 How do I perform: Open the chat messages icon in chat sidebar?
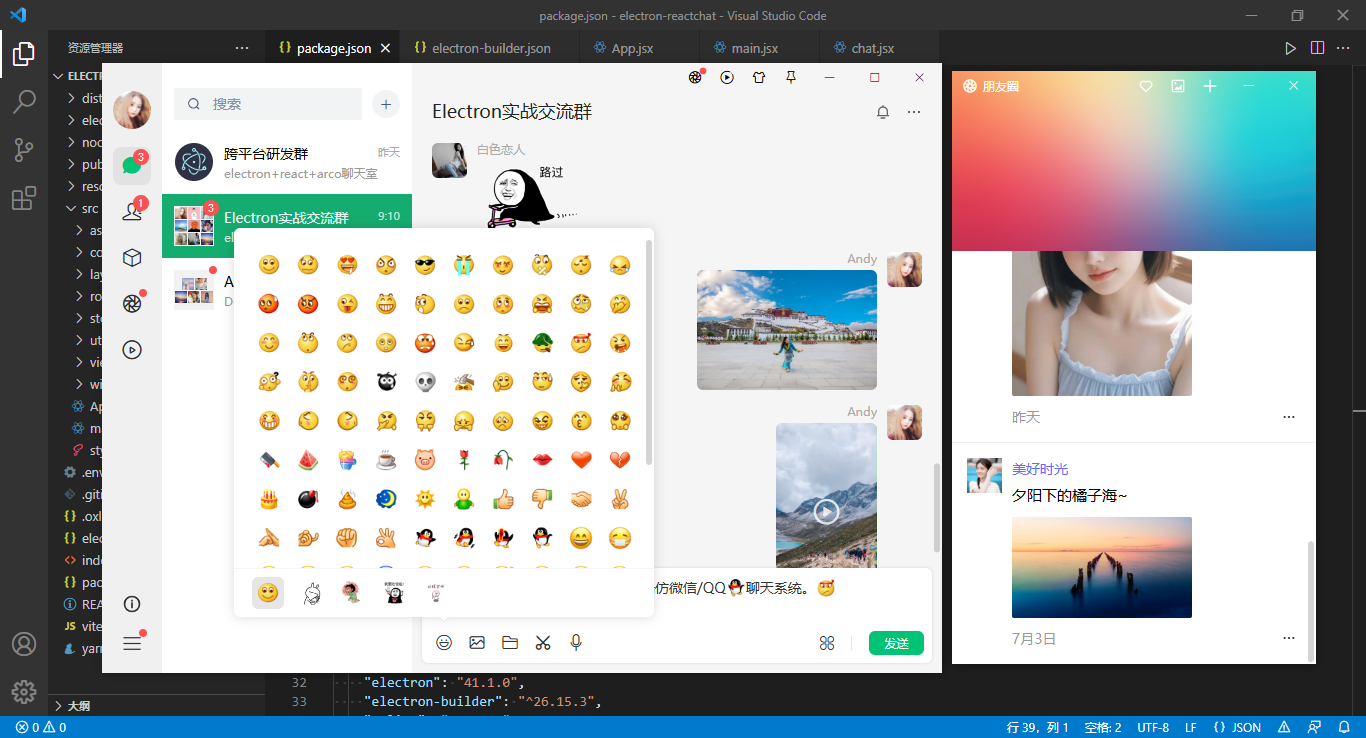click(132, 165)
